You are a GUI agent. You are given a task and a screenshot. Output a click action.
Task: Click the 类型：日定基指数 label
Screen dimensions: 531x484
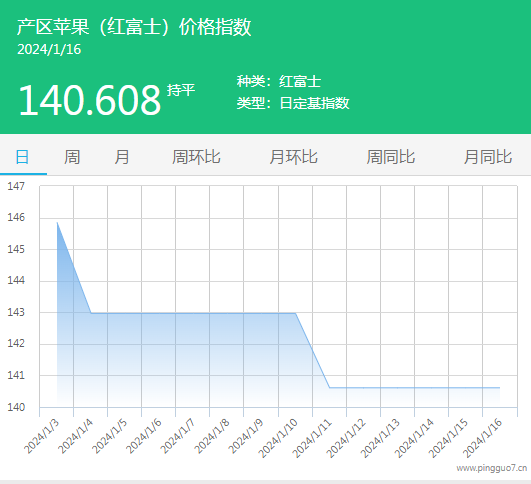pos(293,103)
